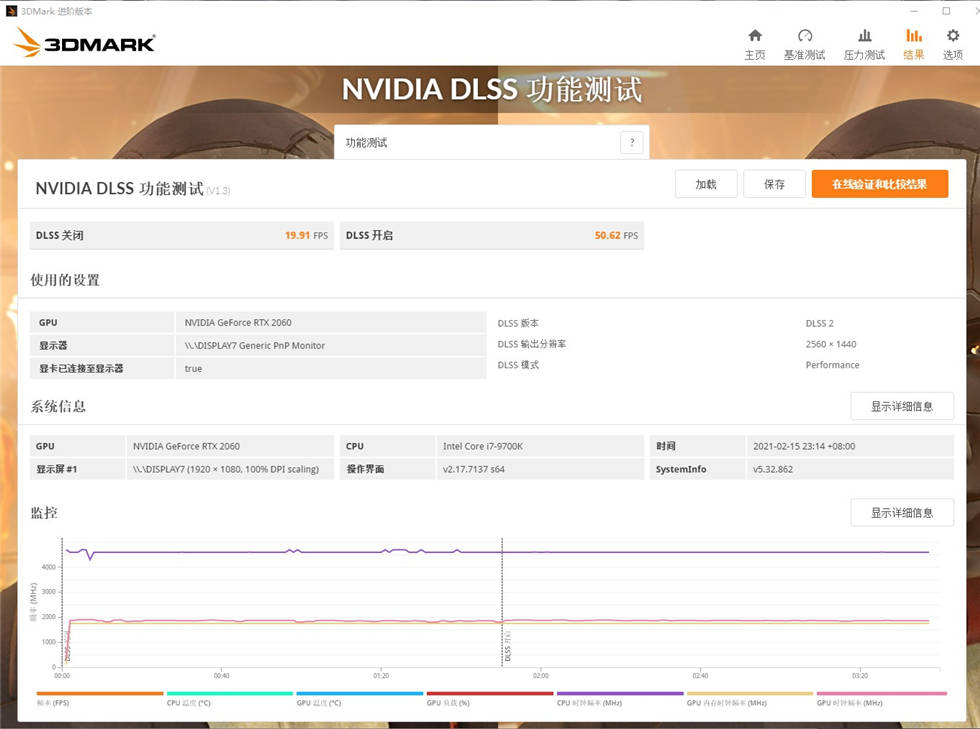Viewport: 980px width, 729px height.
Task: Click the 2560 × 1440 resolution value
Action: tap(831, 344)
